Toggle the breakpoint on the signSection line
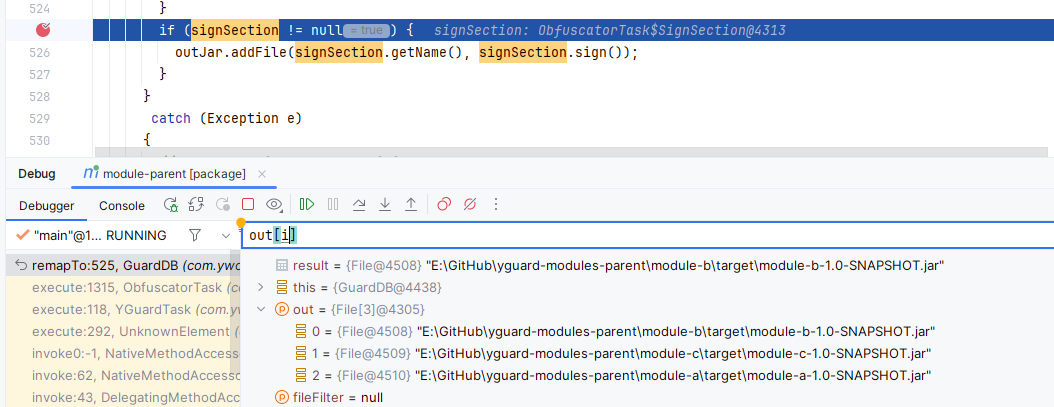The width and height of the screenshot is (1054, 407). pos(44,30)
